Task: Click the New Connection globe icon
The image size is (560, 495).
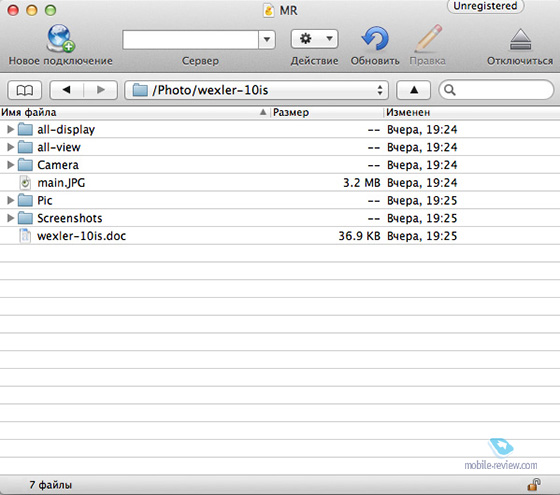Action: (x=60, y=38)
